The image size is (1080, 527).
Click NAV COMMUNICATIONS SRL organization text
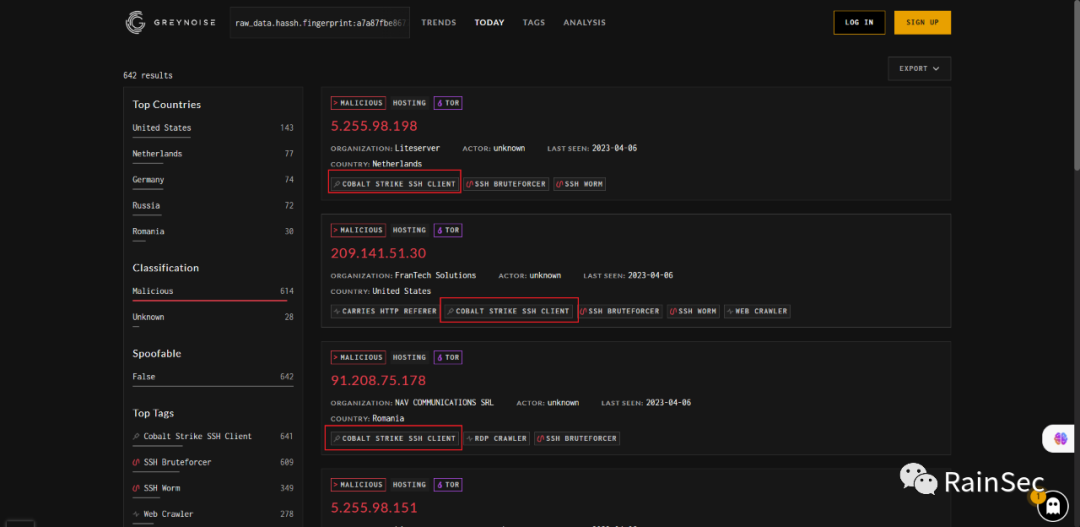pyautogui.click(x=444, y=403)
